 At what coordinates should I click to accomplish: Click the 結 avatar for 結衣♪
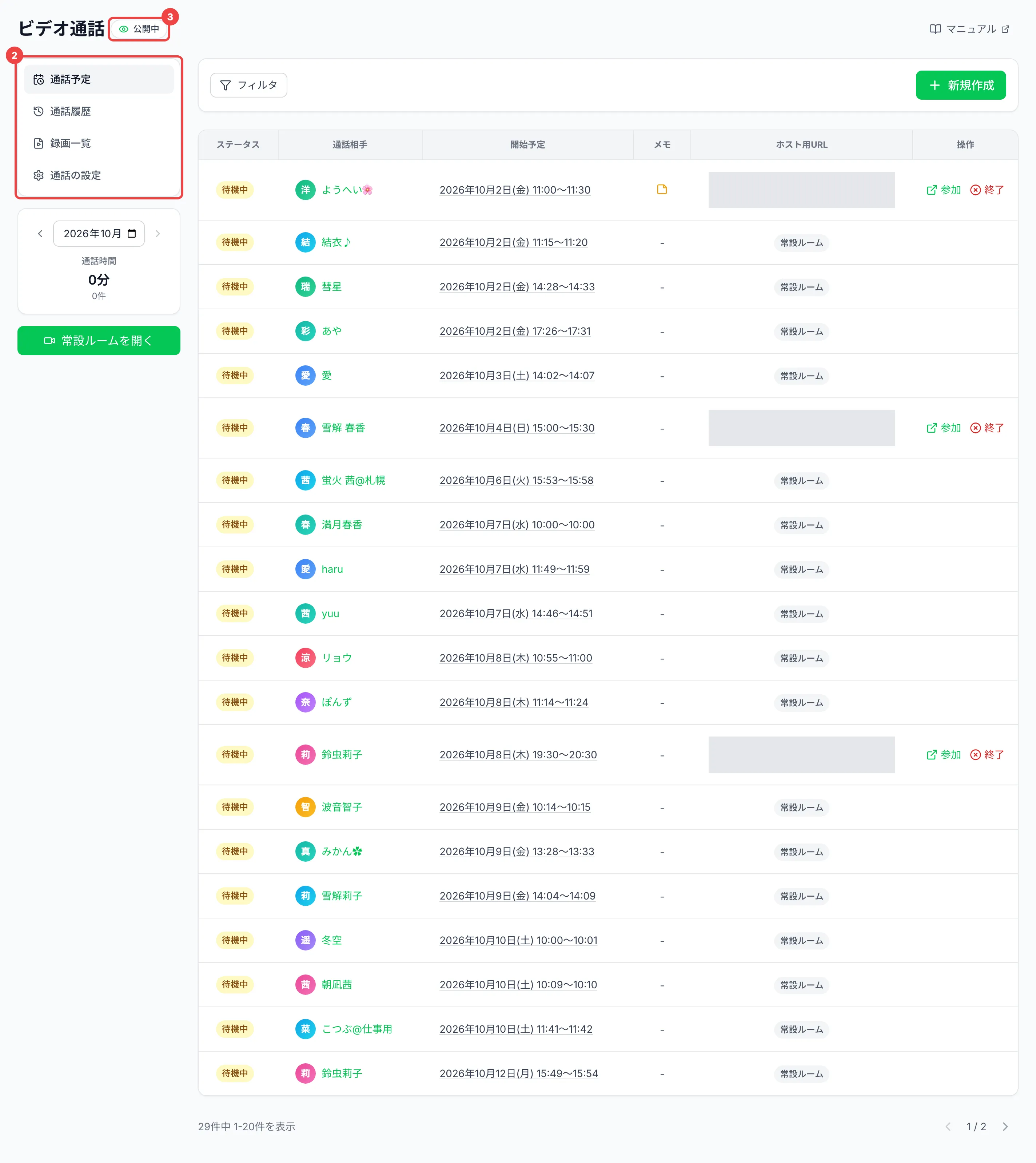(x=305, y=242)
